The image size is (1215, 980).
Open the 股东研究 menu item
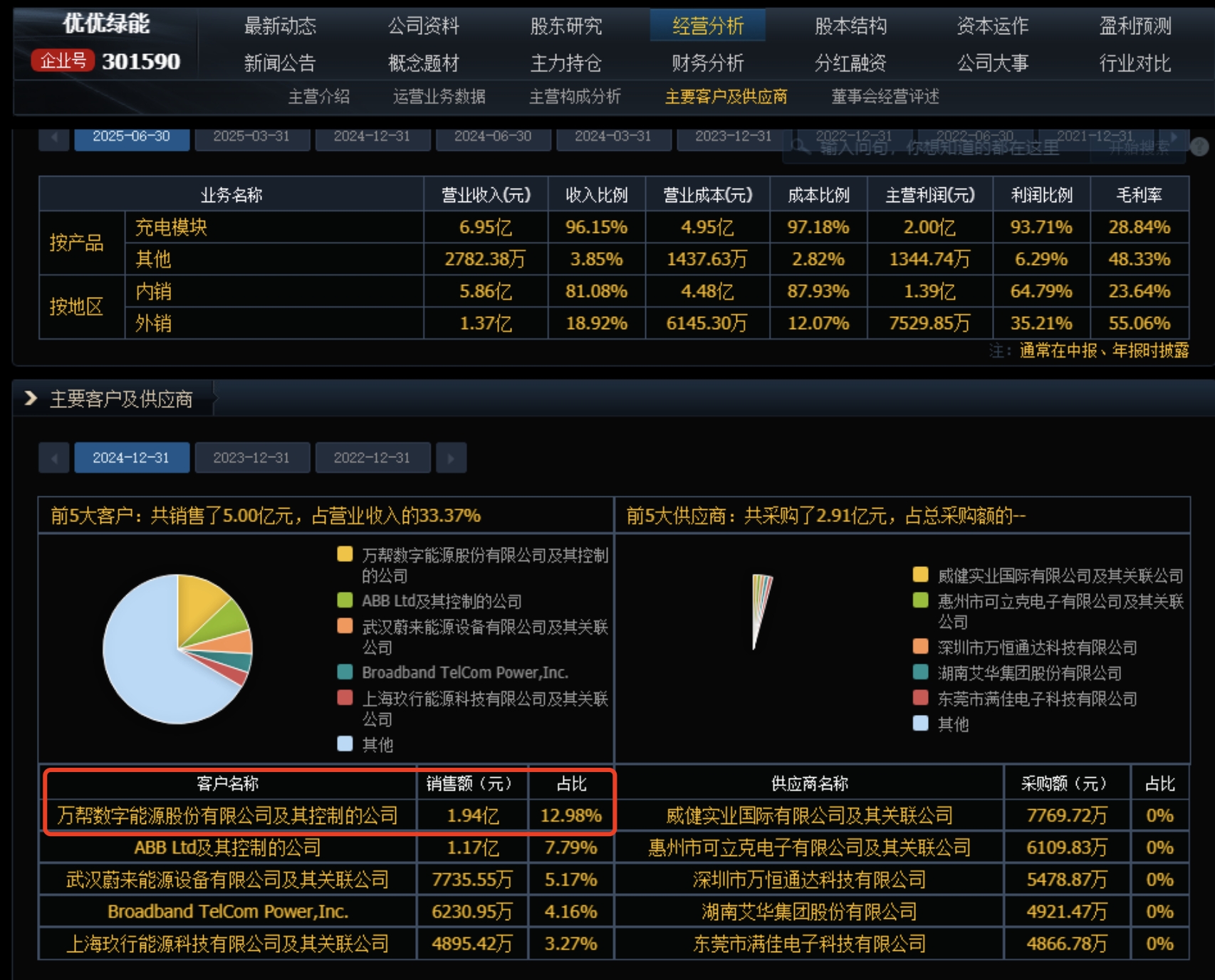coord(566,26)
